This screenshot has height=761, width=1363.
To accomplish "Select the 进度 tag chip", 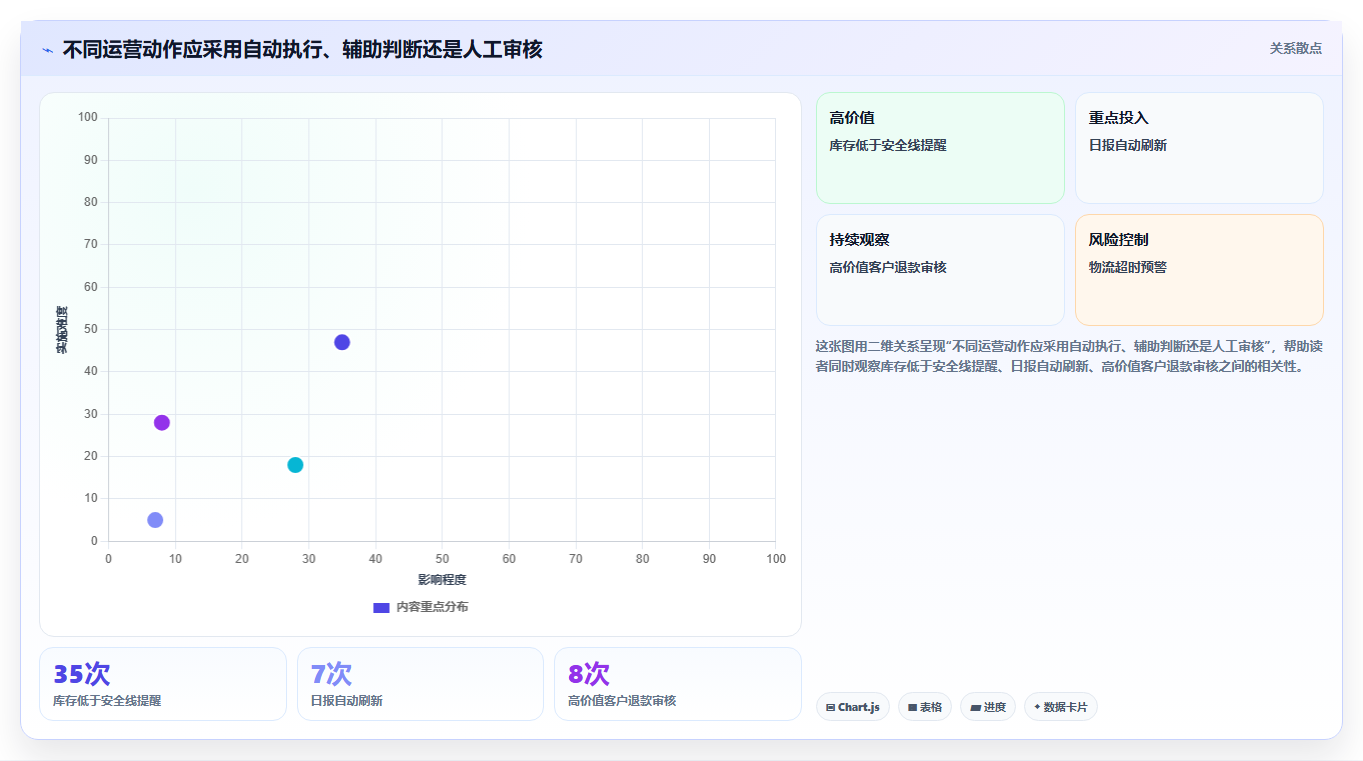I will [x=988, y=707].
